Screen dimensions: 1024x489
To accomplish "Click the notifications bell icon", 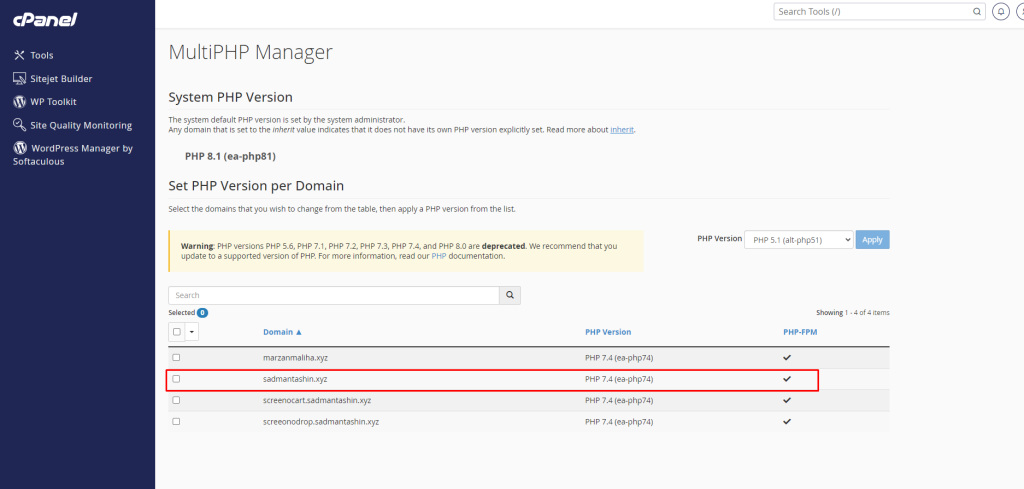I will tap(1001, 12).
